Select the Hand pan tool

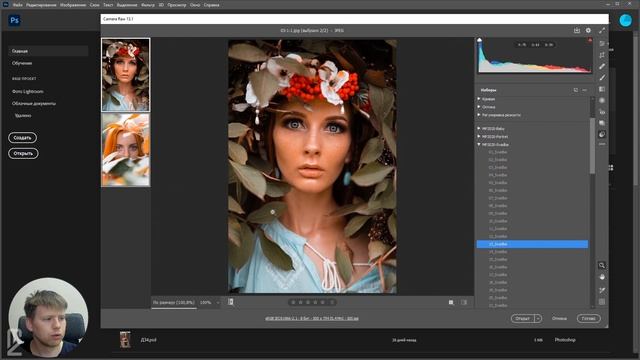pos(602,277)
